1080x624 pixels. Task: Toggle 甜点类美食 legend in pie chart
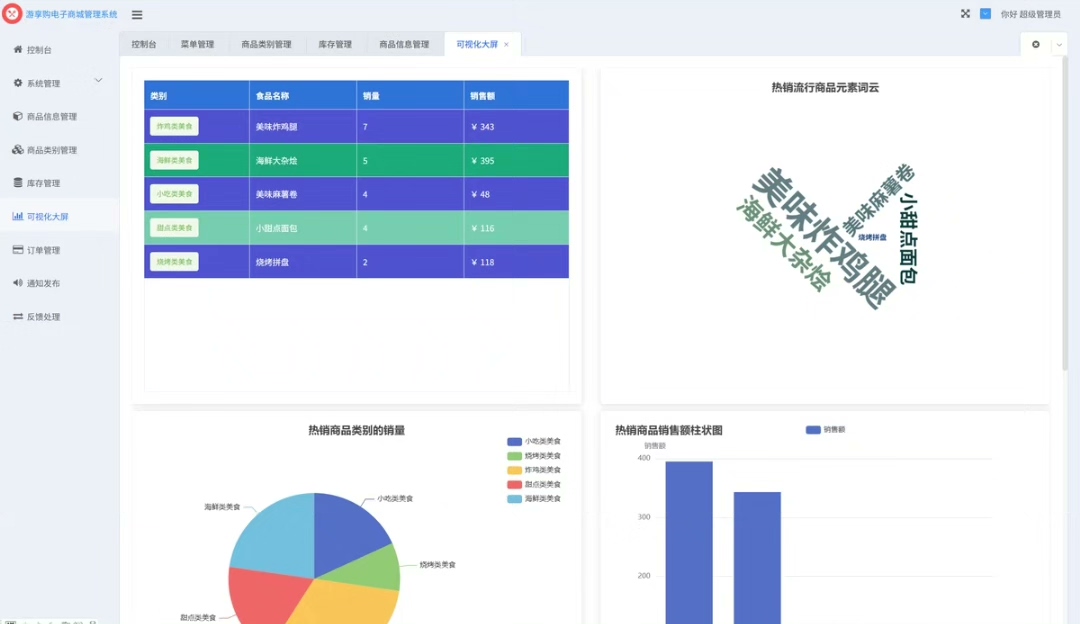tap(534, 484)
